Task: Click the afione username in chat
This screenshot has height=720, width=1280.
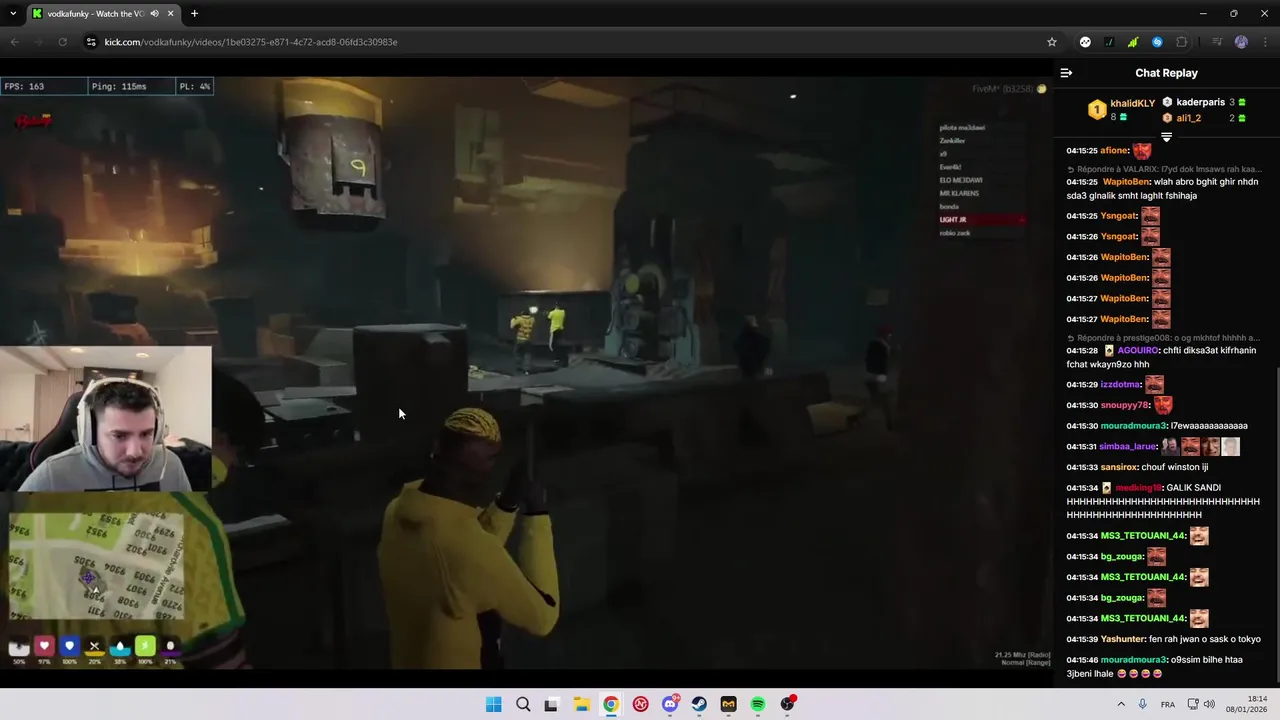Action: tap(1114, 151)
